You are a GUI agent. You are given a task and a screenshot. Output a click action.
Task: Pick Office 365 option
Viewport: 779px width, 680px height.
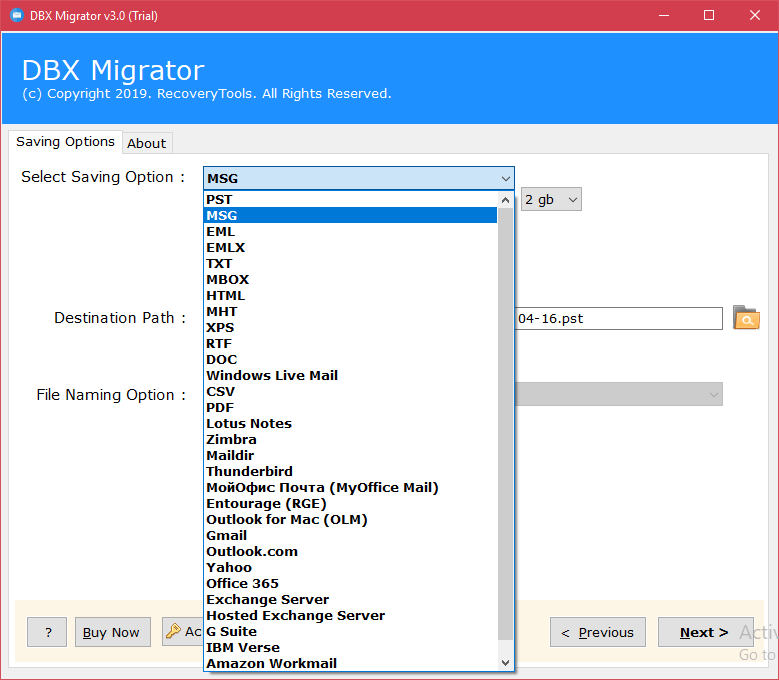pyautogui.click(x=351, y=583)
